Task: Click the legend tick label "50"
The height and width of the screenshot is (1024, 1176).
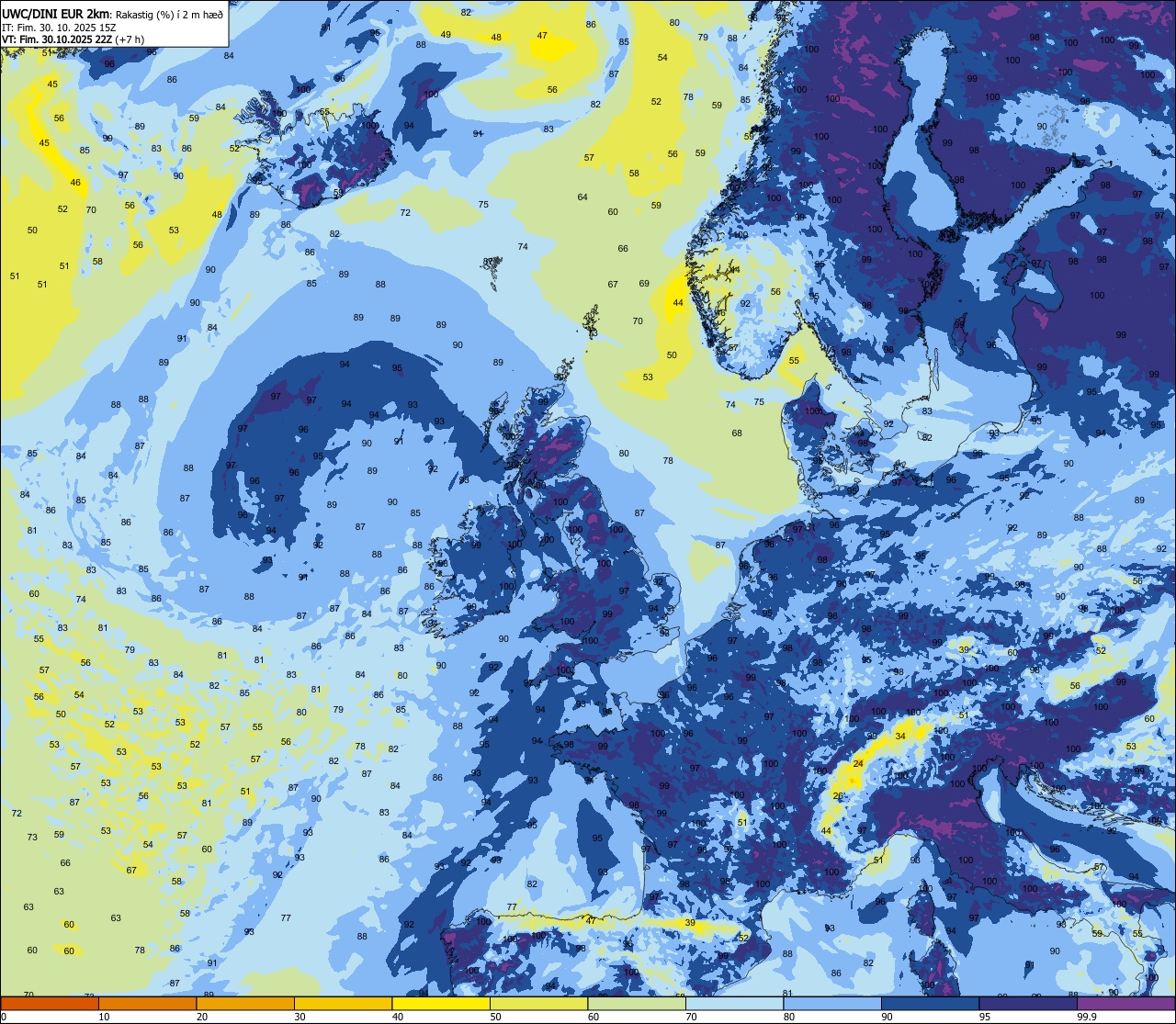Action: pyautogui.click(x=495, y=1017)
